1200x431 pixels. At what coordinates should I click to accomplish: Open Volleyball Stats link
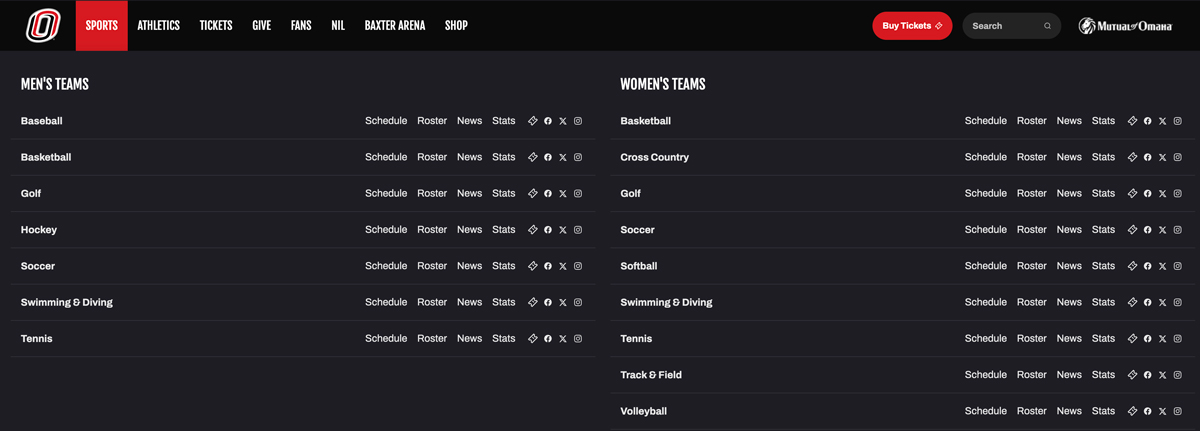click(x=1103, y=411)
